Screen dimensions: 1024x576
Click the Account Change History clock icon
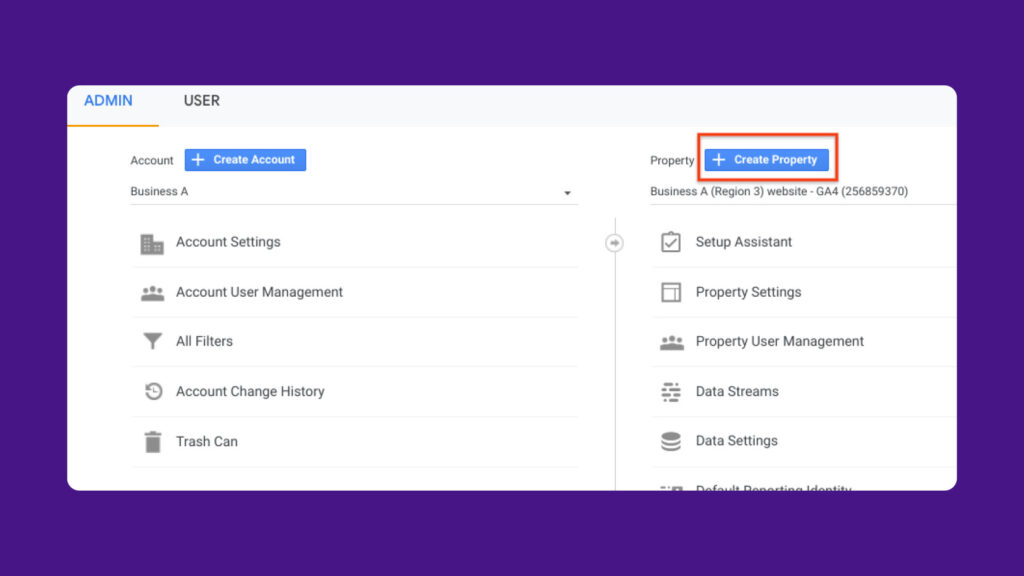pyautogui.click(x=153, y=391)
